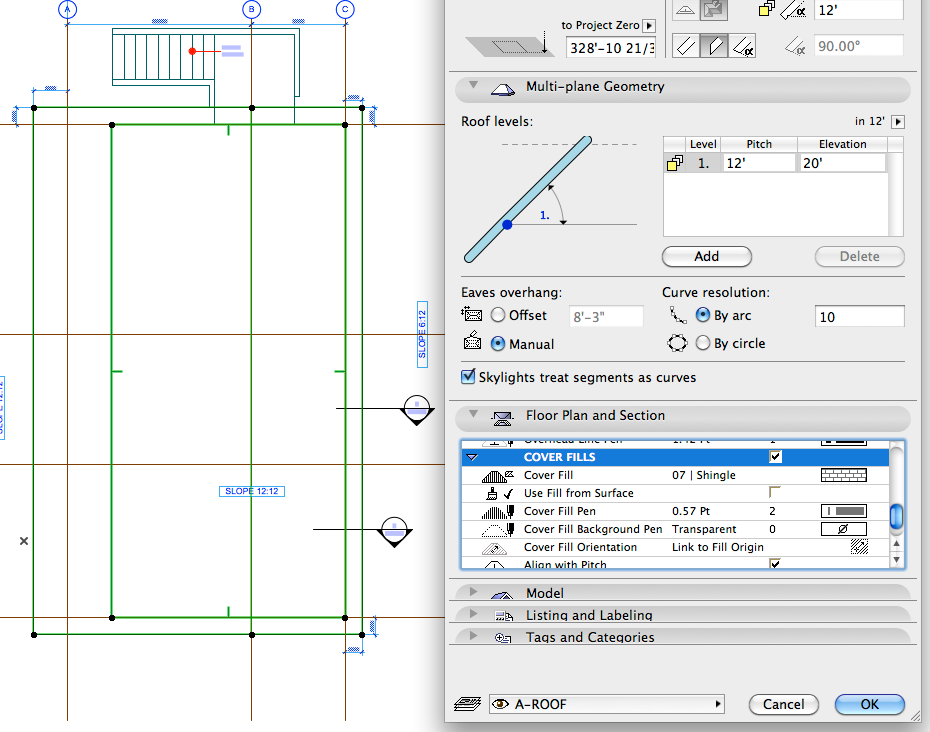This screenshot has width=930, height=732.
Task: Open the Cover Fill Pen color swatch
Action: pyautogui.click(x=843, y=511)
